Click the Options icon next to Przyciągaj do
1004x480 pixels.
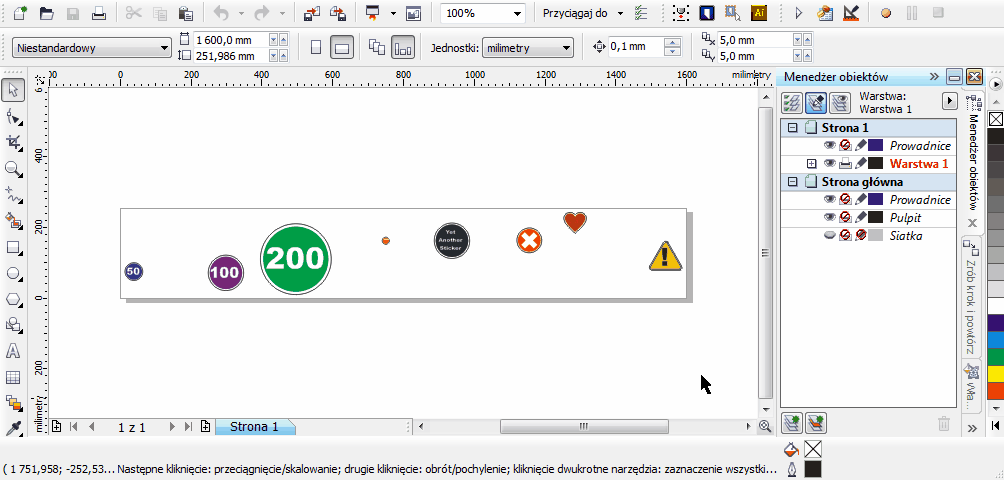tap(641, 13)
